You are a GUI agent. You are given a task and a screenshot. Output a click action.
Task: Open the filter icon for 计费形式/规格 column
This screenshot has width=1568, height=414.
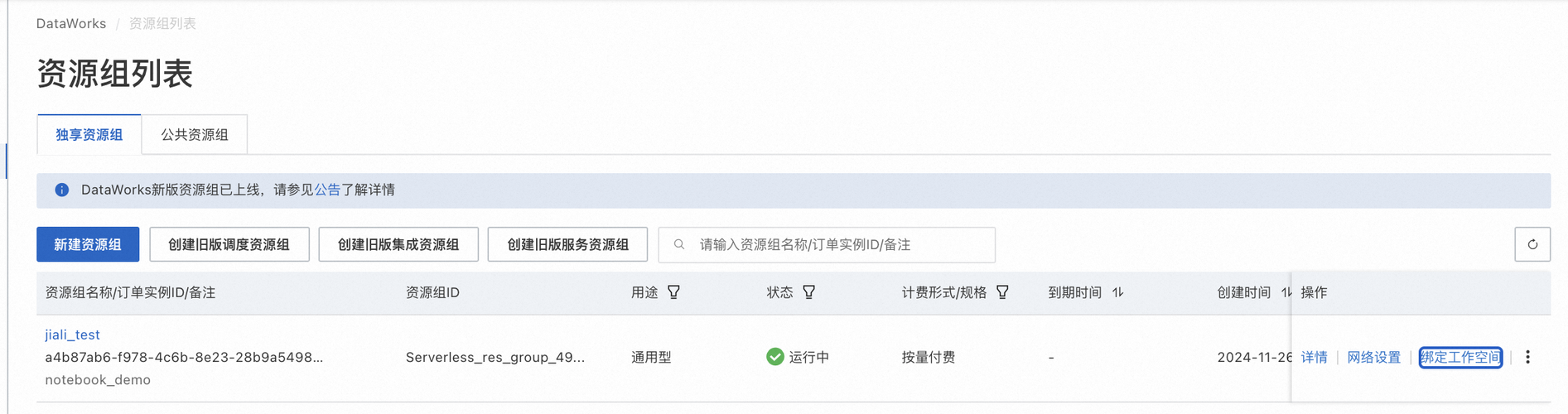1002,292
